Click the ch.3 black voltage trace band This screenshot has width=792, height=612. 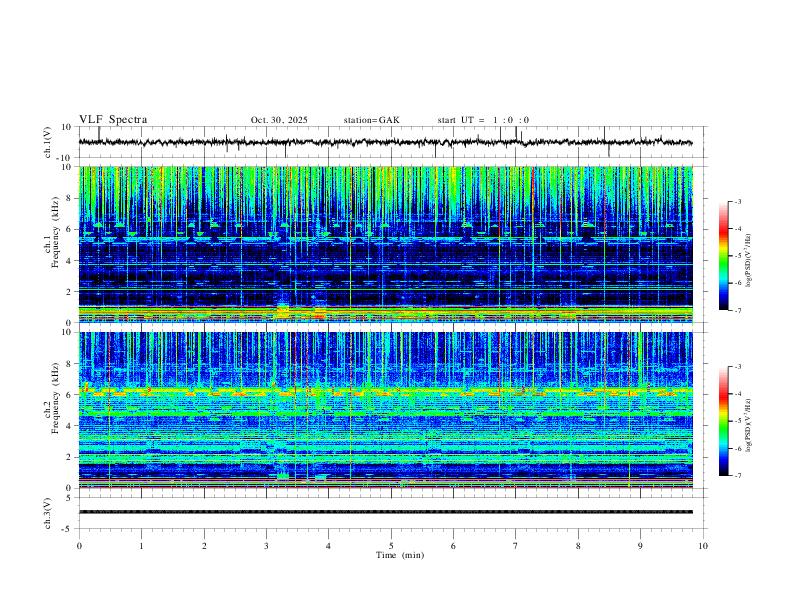point(385,512)
